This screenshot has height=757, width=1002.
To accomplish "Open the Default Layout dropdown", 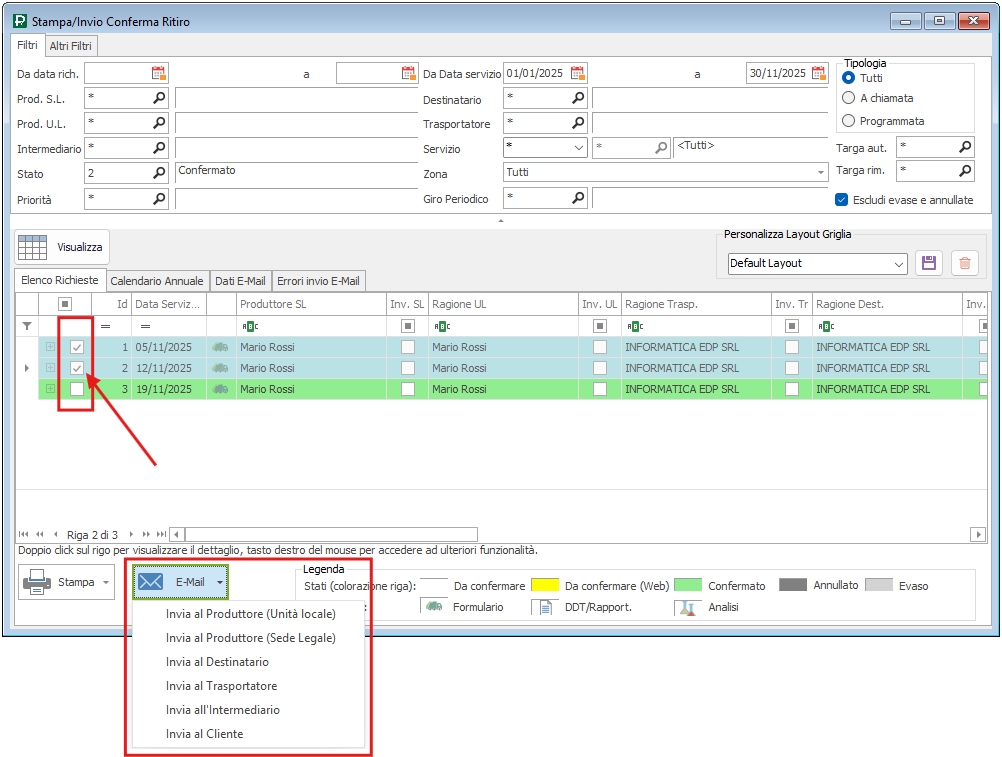I will click(897, 263).
